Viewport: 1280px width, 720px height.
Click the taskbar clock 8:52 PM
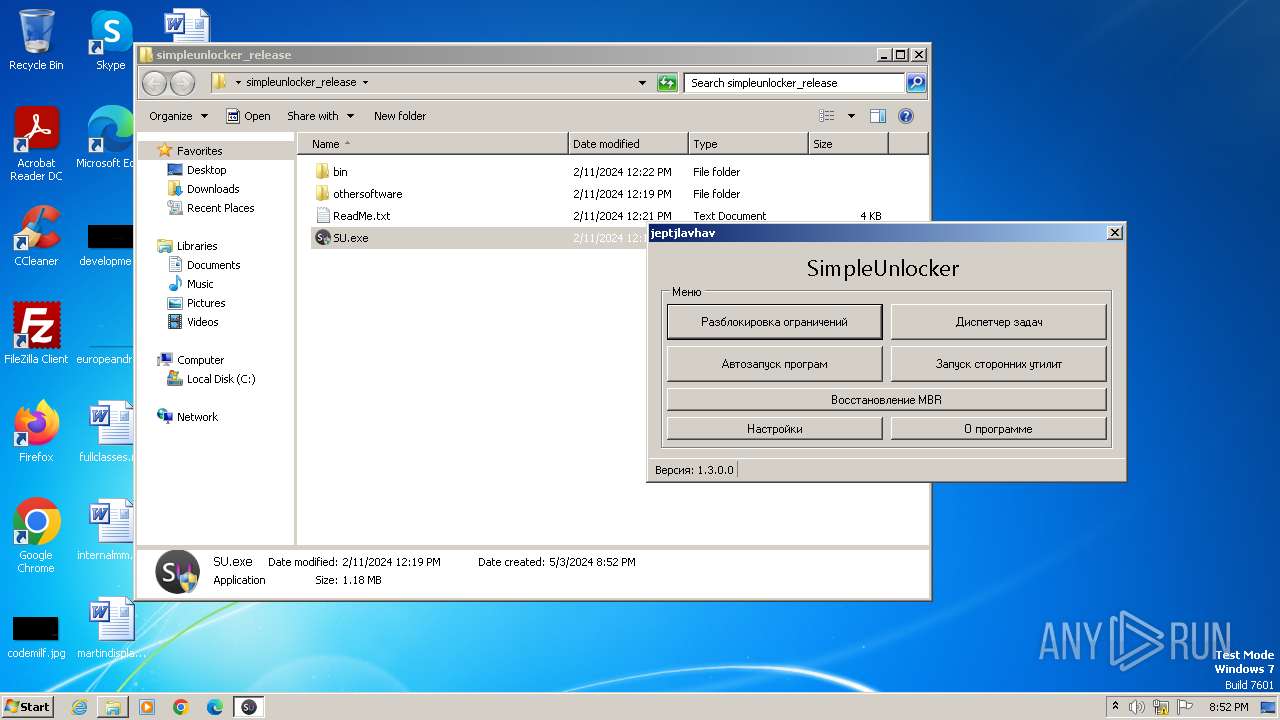tap(1229, 706)
